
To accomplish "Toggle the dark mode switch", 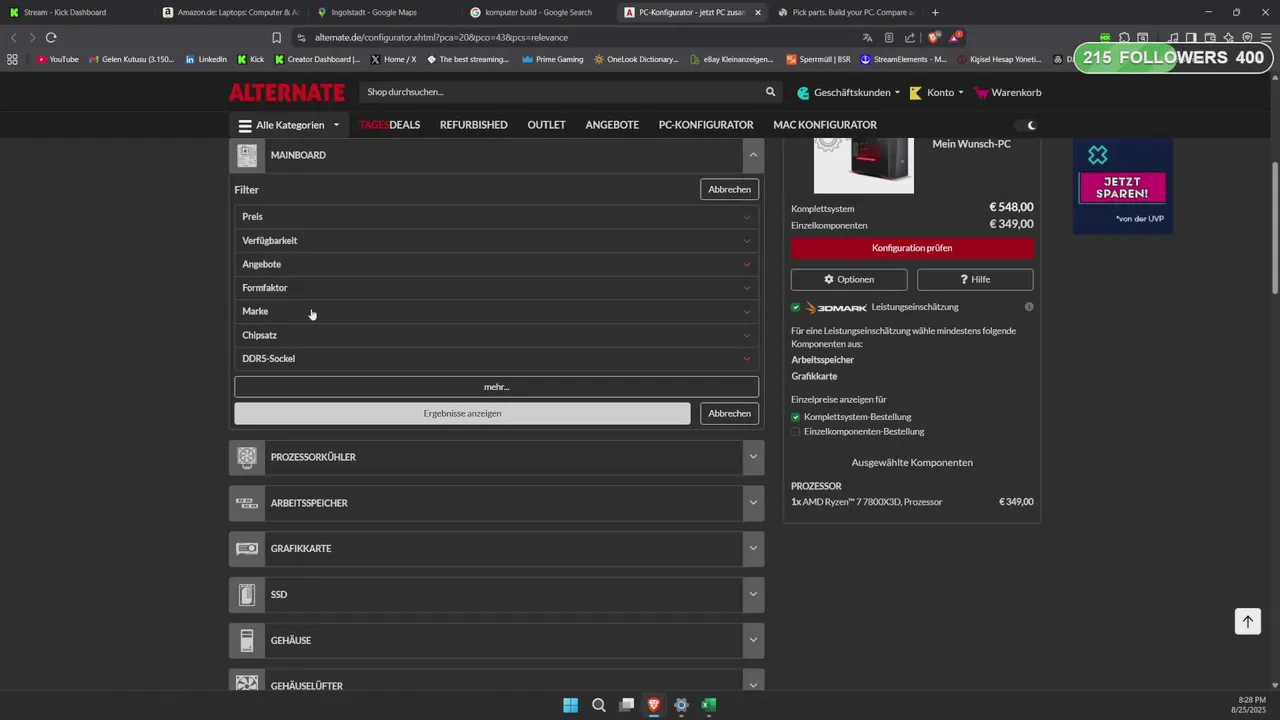I will point(1026,125).
